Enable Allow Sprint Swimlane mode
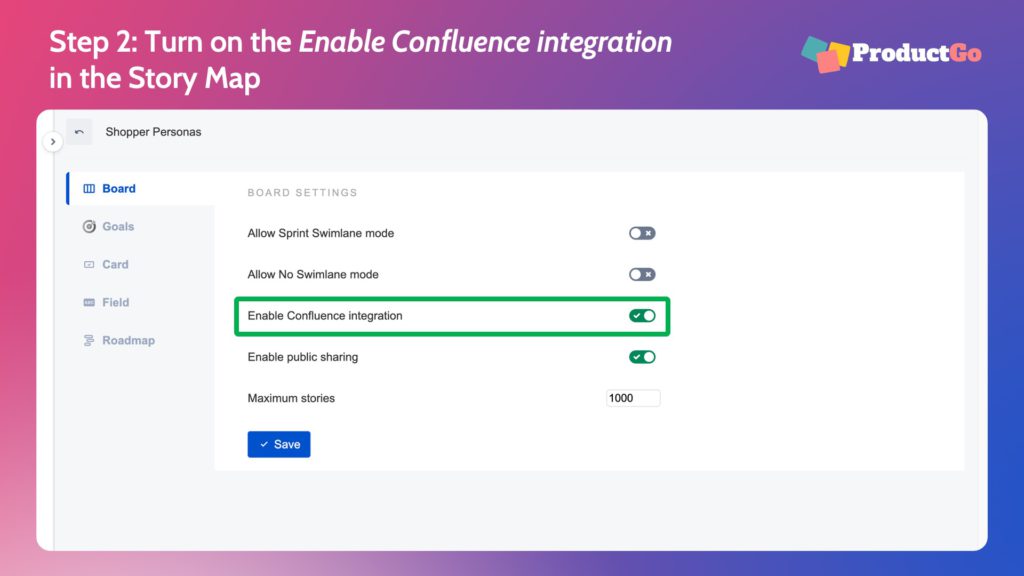This screenshot has height=576, width=1024. (x=641, y=233)
